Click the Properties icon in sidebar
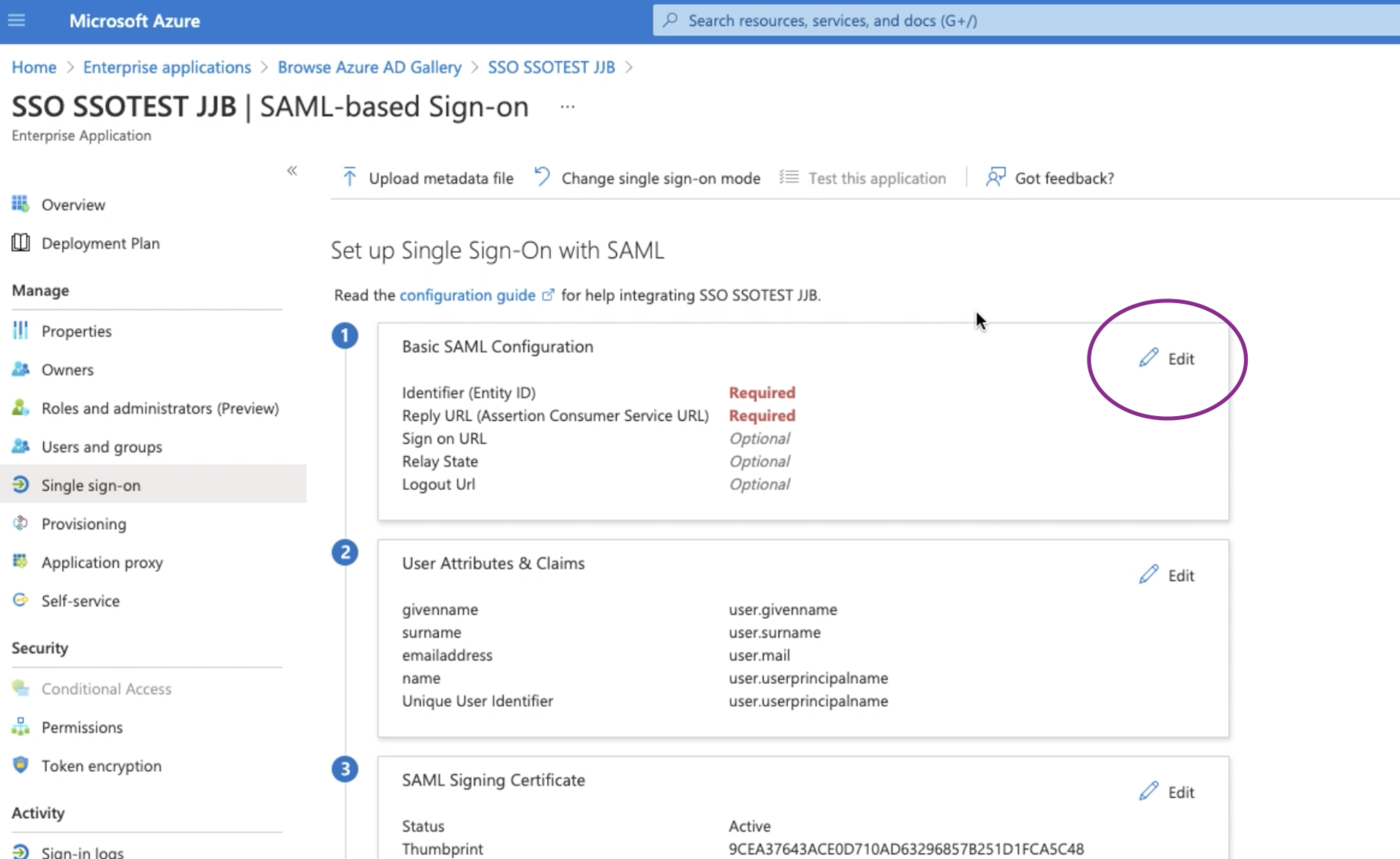This screenshot has width=1400, height=859. tap(20, 331)
